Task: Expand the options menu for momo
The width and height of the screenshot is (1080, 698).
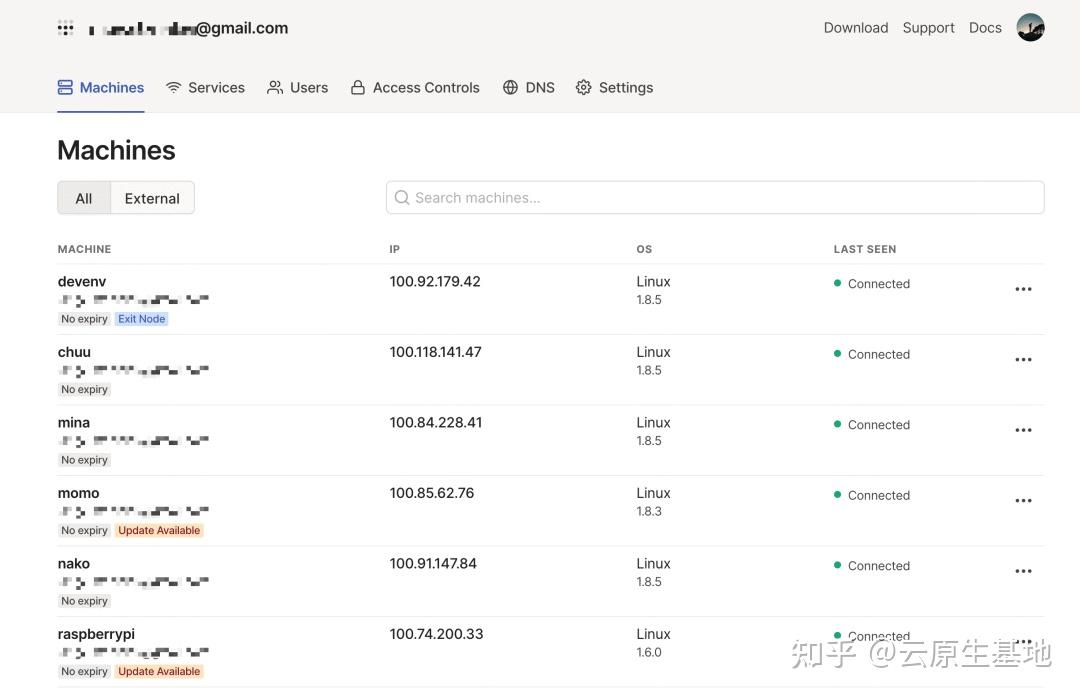Action: [1023, 501]
